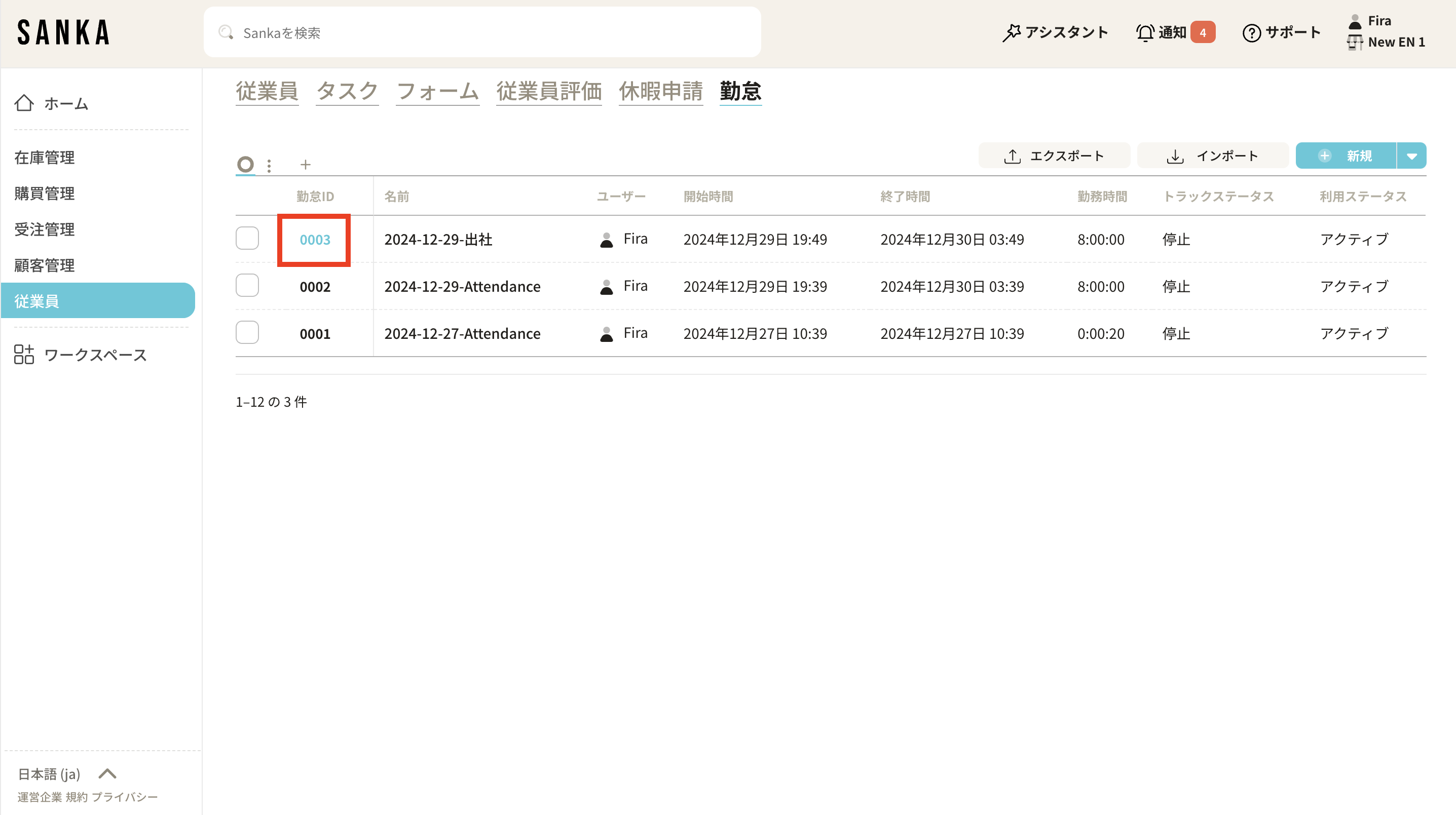1456x815 pixels.
Task: Click the Support question mark icon
Action: point(1251,33)
